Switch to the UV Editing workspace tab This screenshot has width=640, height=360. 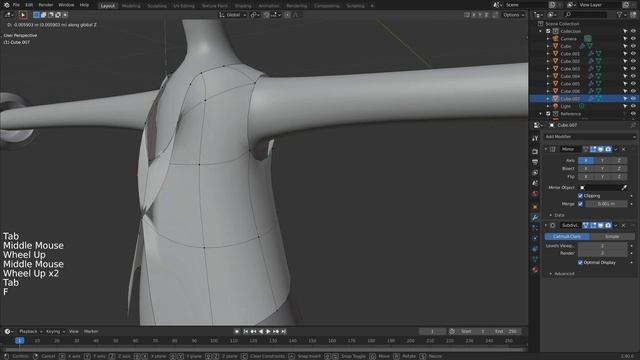point(184,6)
